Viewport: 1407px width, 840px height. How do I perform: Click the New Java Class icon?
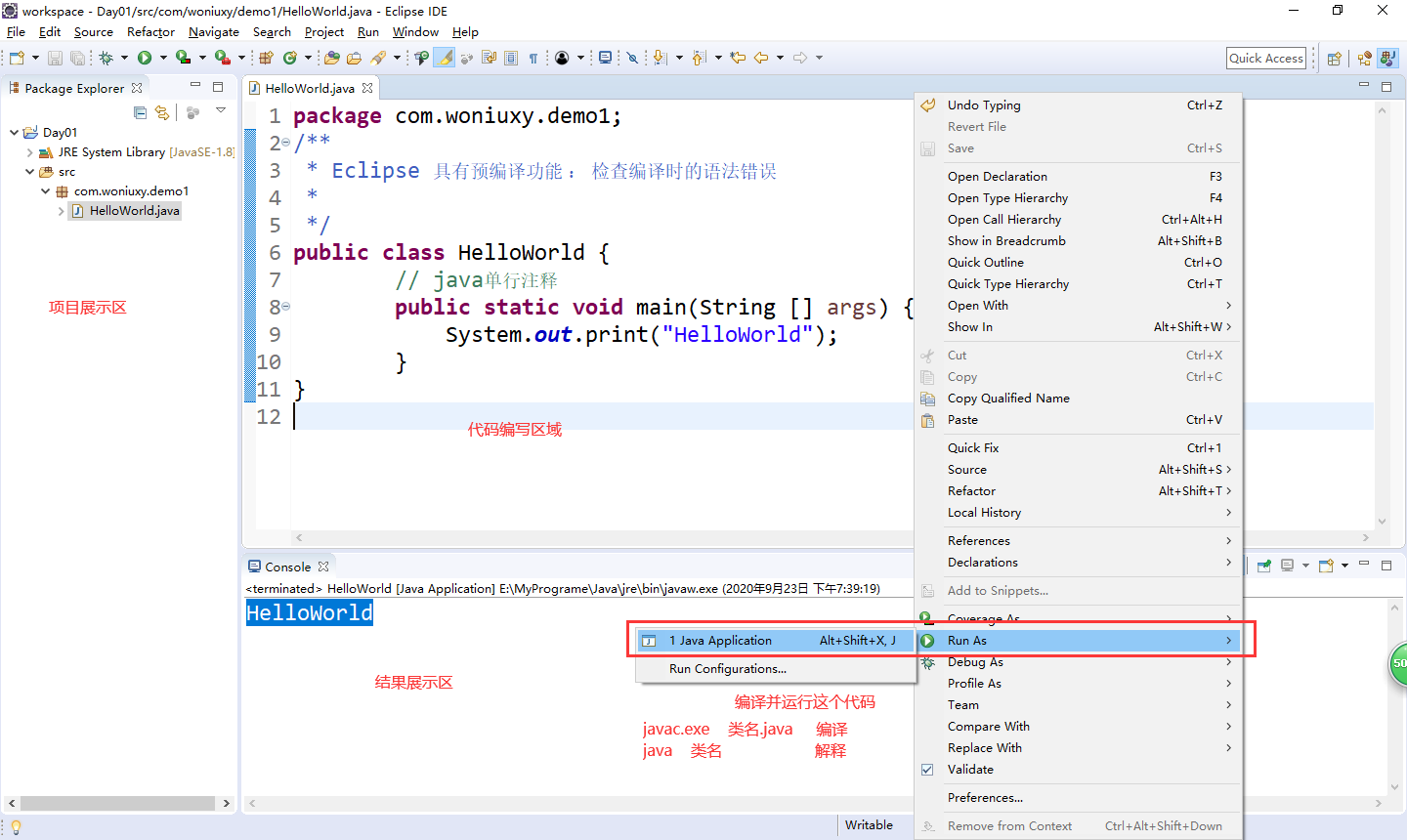[x=290, y=58]
